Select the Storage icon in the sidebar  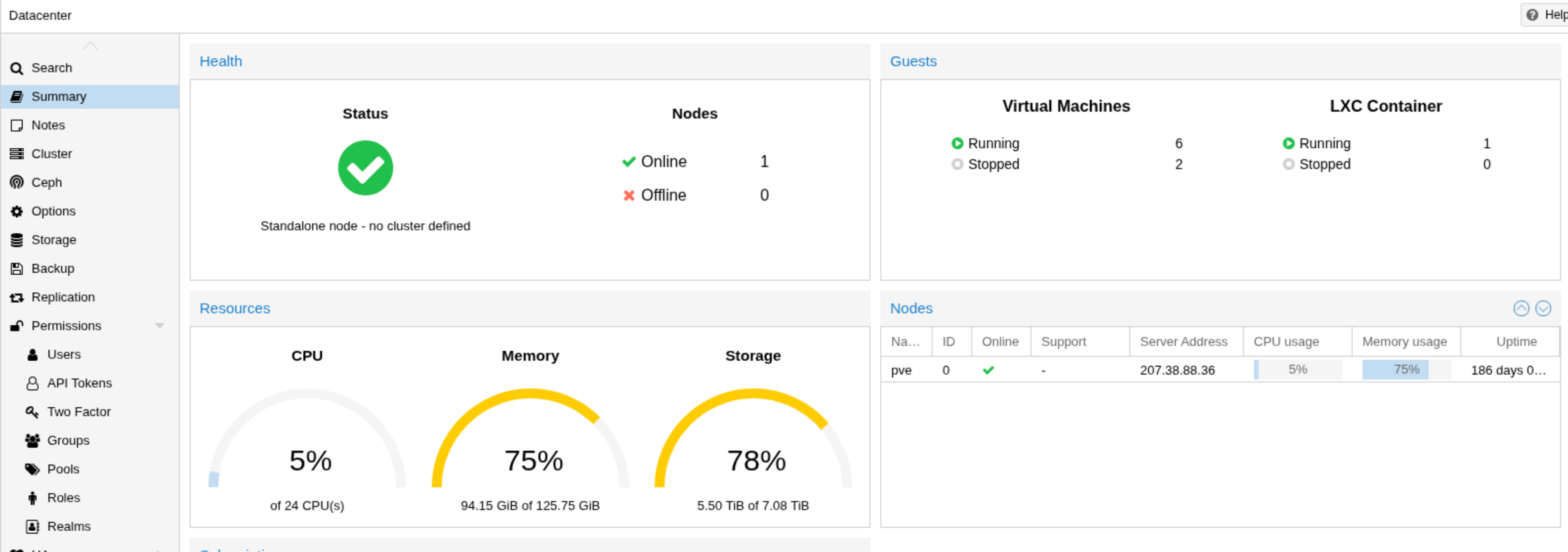(16, 240)
